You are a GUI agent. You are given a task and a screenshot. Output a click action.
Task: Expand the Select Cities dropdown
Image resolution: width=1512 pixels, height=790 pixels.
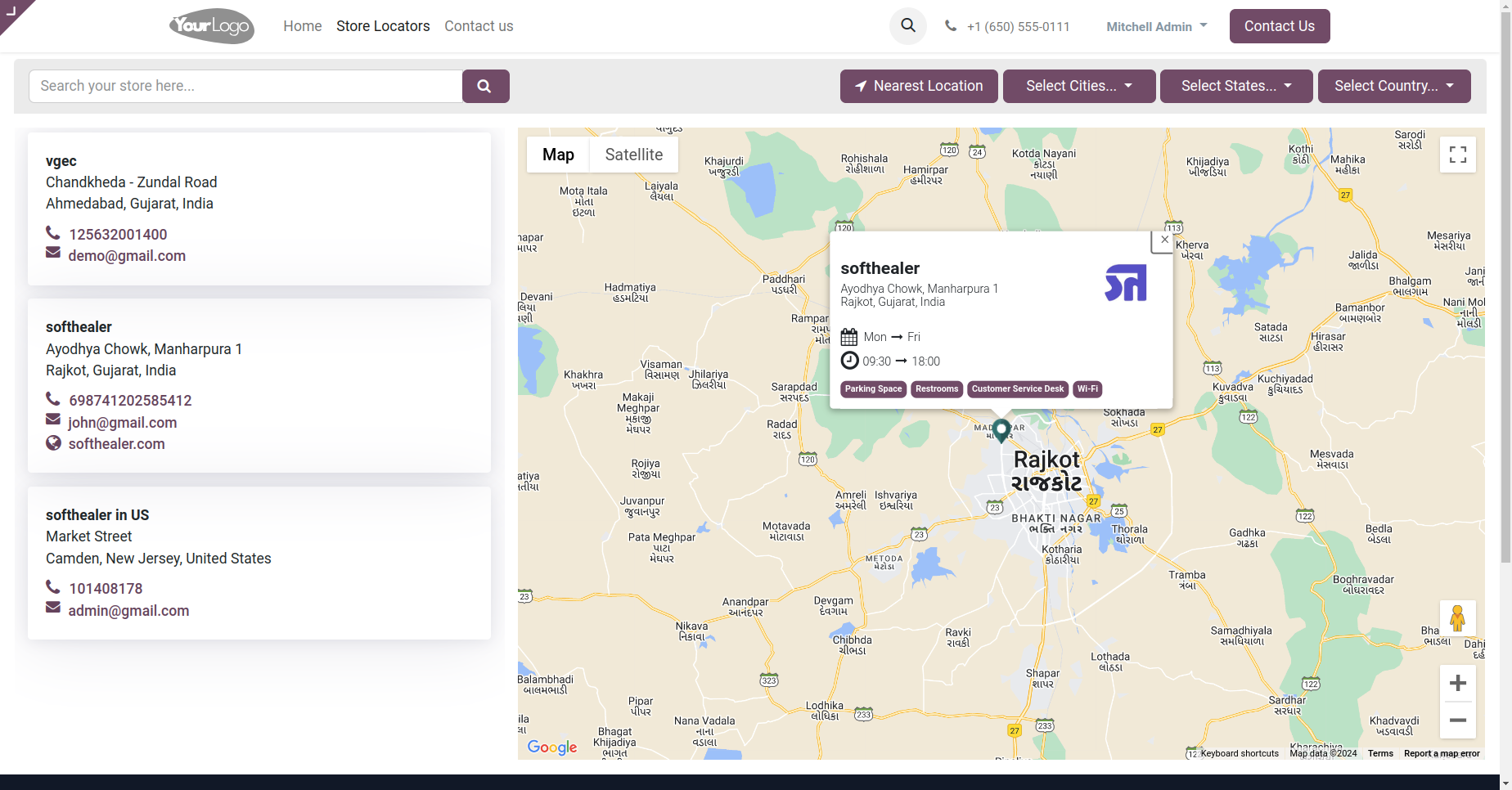(x=1079, y=86)
